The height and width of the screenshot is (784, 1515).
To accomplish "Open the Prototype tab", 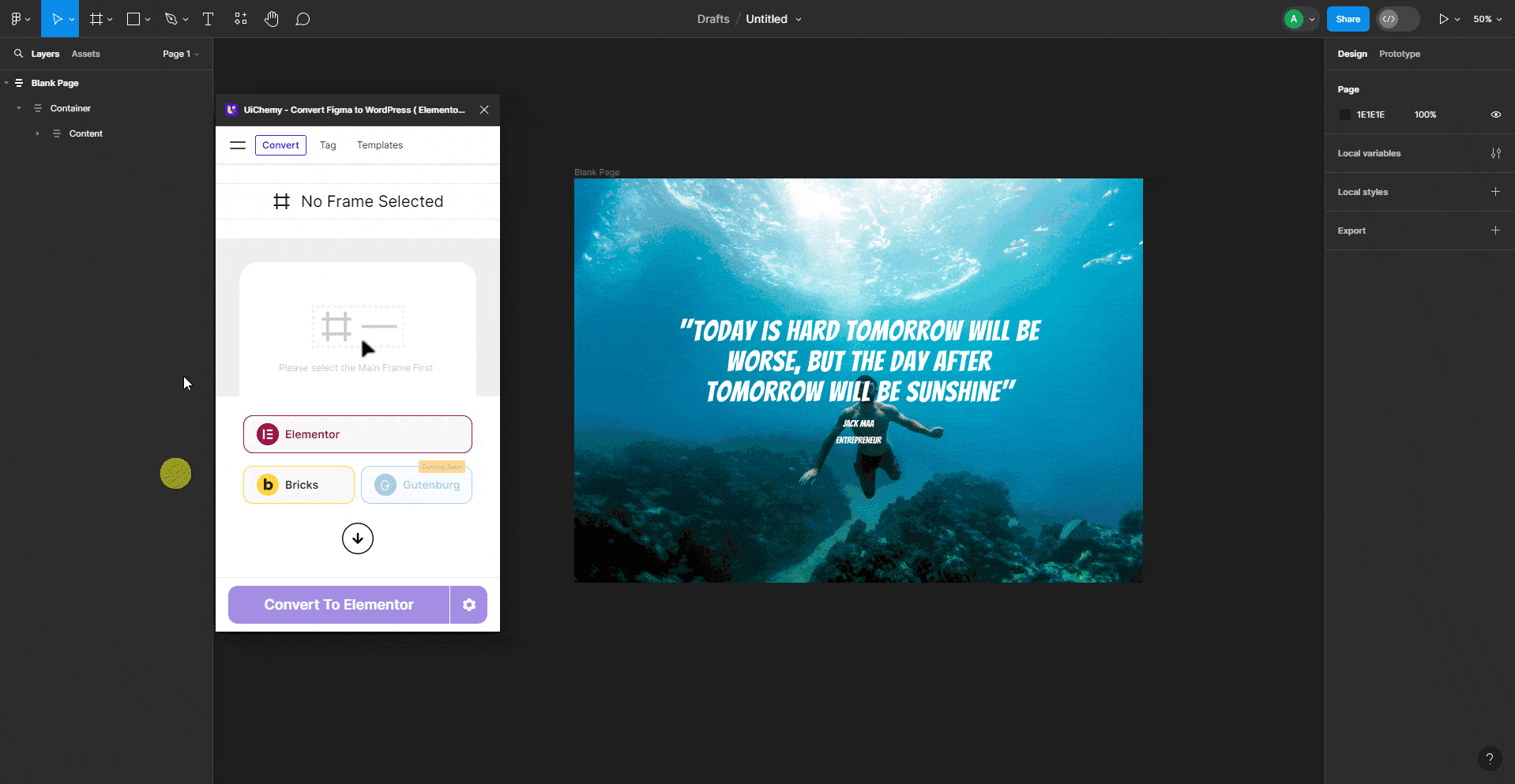I will (x=1399, y=54).
